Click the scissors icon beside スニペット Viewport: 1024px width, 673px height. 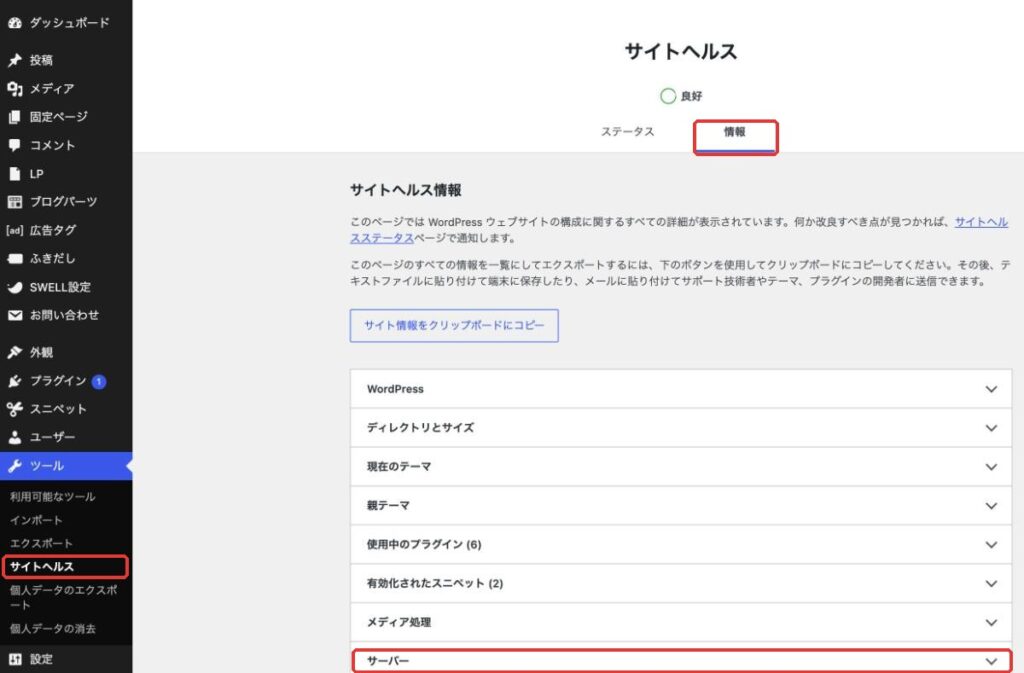pyautogui.click(x=14, y=409)
